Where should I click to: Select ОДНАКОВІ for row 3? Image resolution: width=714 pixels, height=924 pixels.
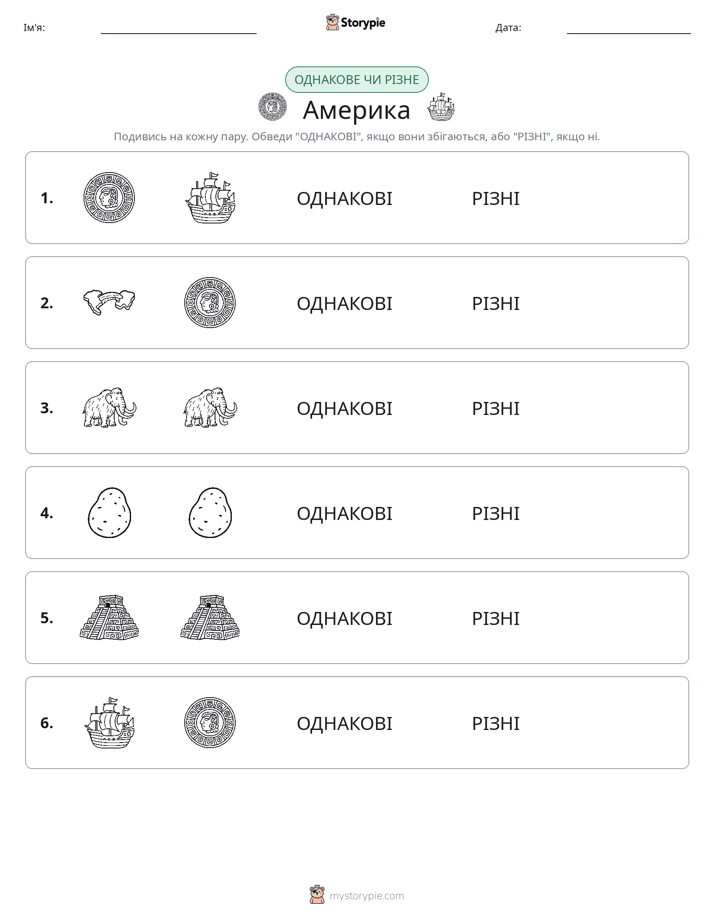(x=344, y=408)
